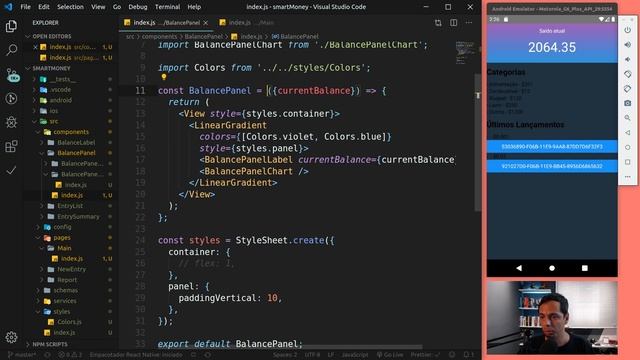Open Colors.js in the explorer tree
Viewport: 640px width, 360px height.
[69, 322]
